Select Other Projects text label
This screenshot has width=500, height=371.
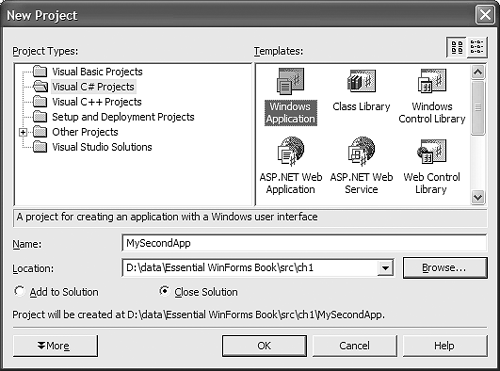[x=85, y=132]
